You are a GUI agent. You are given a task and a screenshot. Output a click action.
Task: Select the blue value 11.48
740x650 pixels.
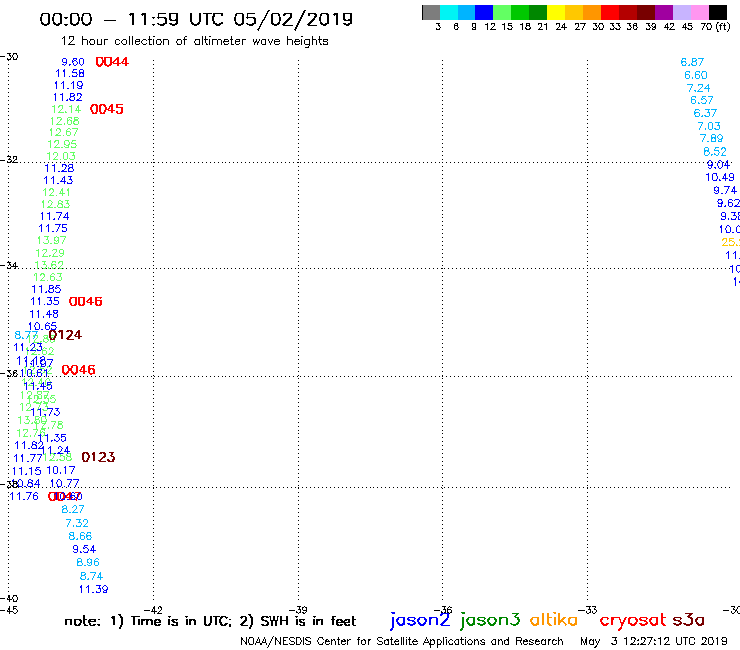point(44,314)
